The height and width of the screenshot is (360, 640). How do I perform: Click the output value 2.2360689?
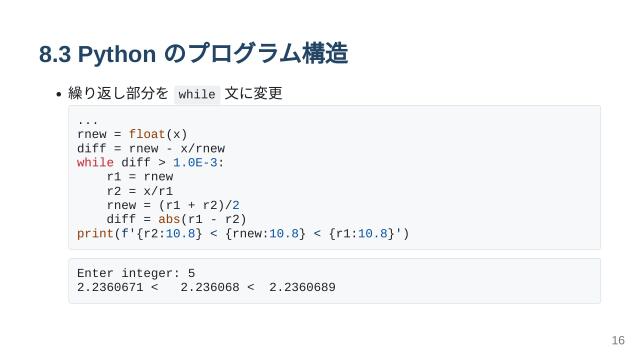(302, 287)
